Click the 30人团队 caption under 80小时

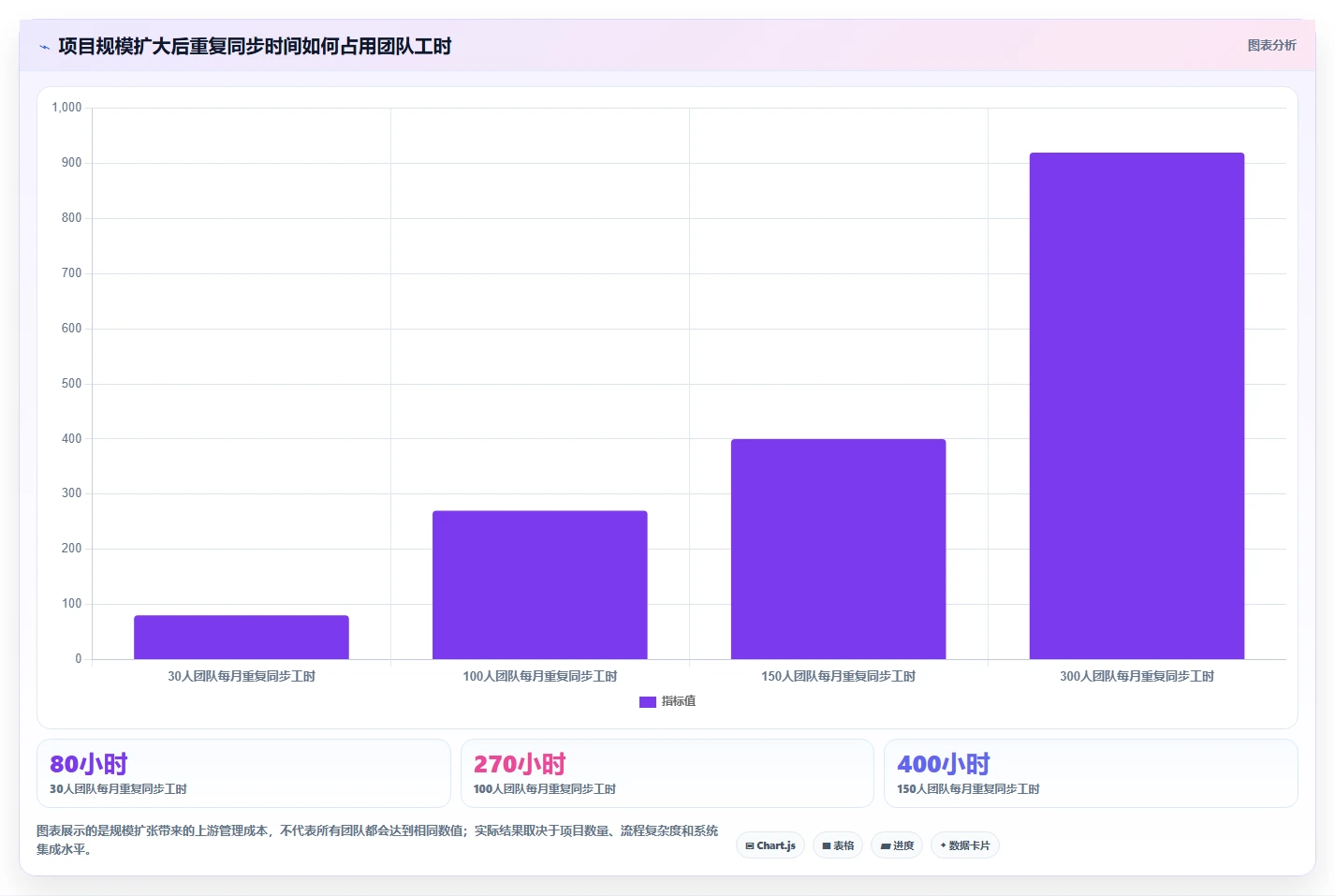118,789
